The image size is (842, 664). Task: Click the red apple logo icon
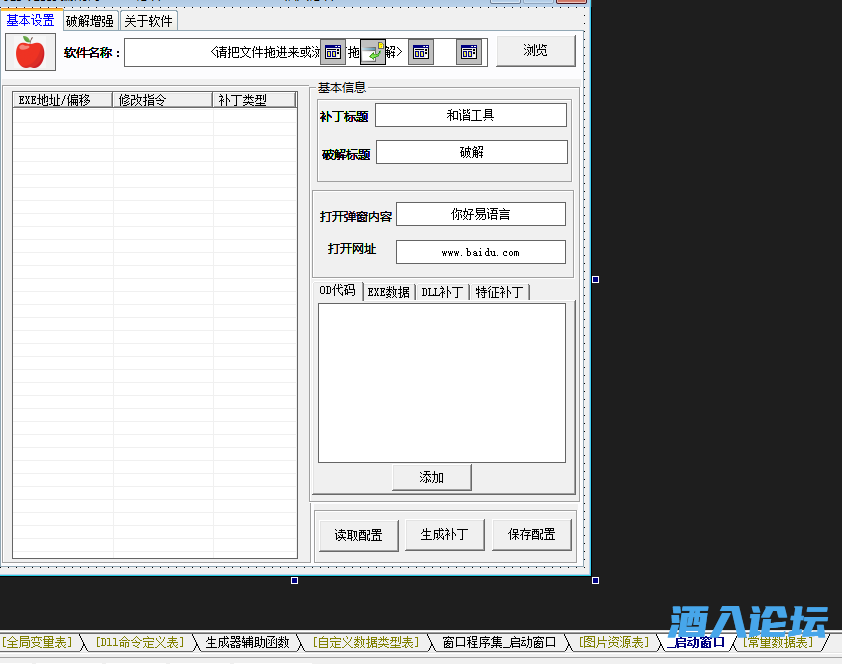pos(31,52)
